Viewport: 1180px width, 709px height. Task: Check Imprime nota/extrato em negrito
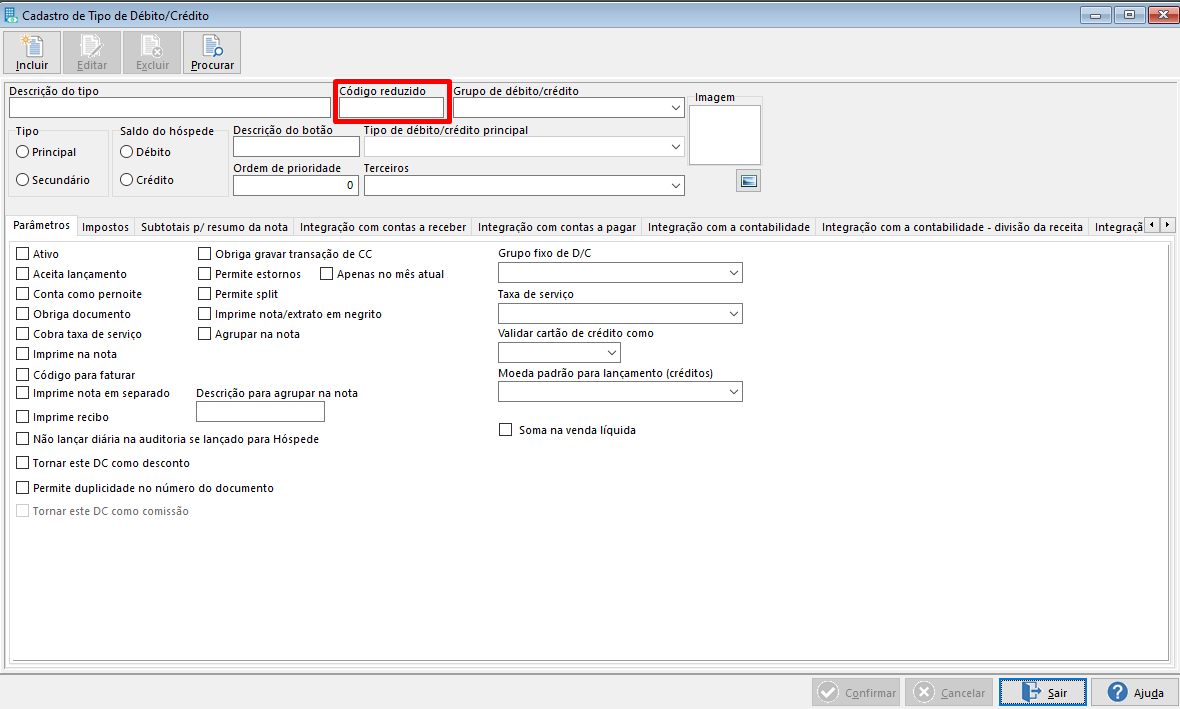coord(204,314)
